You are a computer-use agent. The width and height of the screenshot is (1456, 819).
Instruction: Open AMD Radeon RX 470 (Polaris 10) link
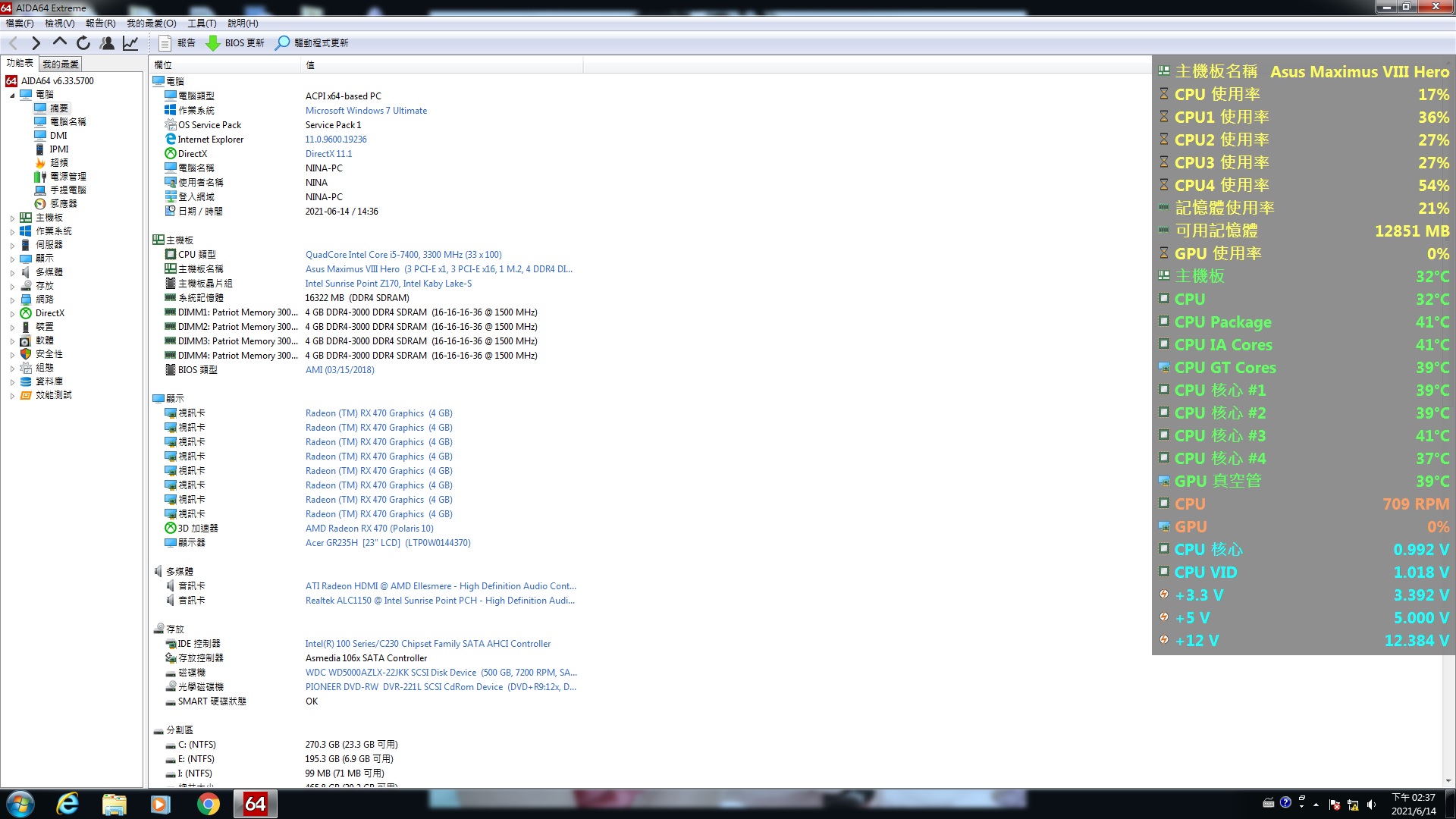[x=369, y=529]
